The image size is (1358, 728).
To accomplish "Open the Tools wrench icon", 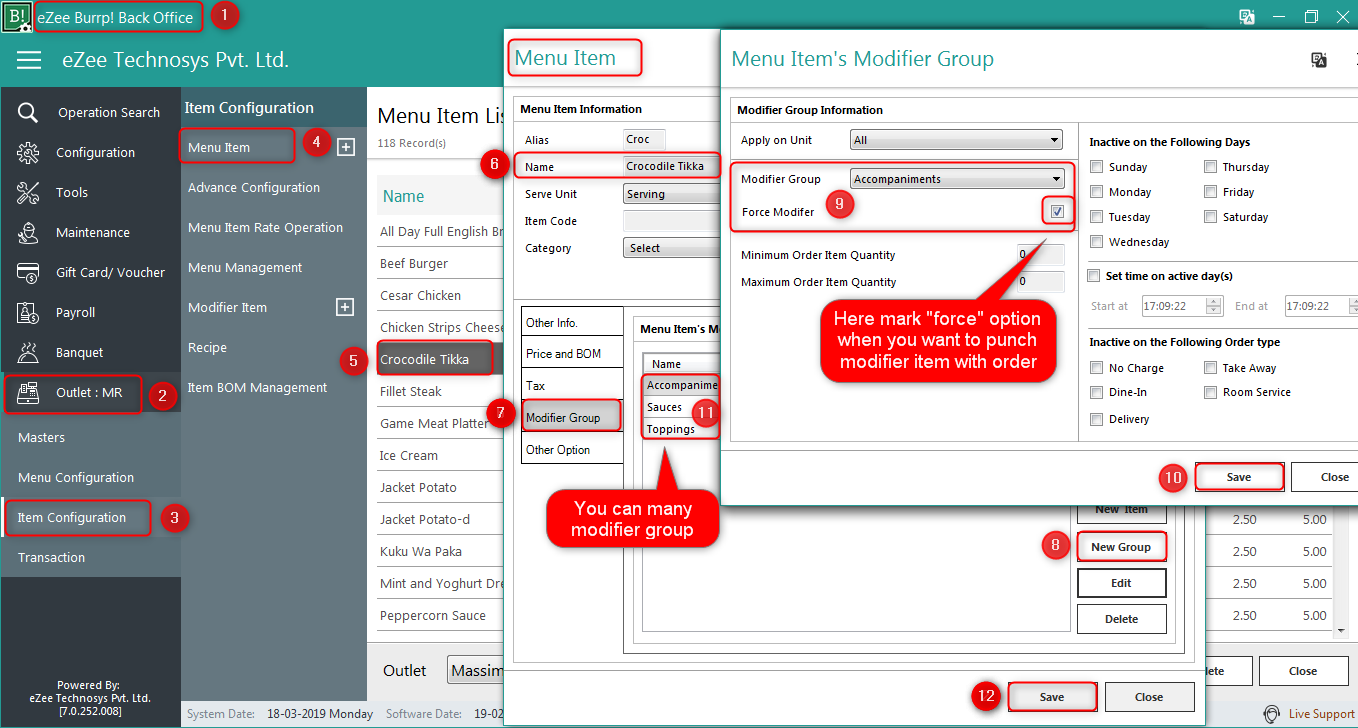I will (x=28, y=192).
